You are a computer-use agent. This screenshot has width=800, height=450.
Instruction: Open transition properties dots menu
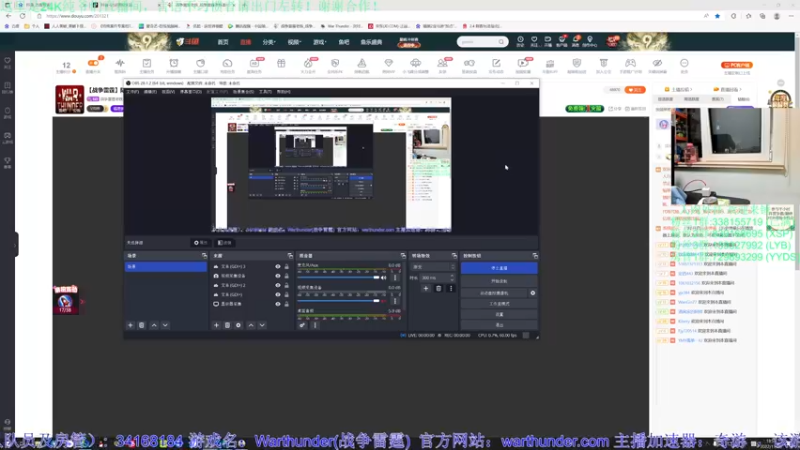tap(451, 289)
